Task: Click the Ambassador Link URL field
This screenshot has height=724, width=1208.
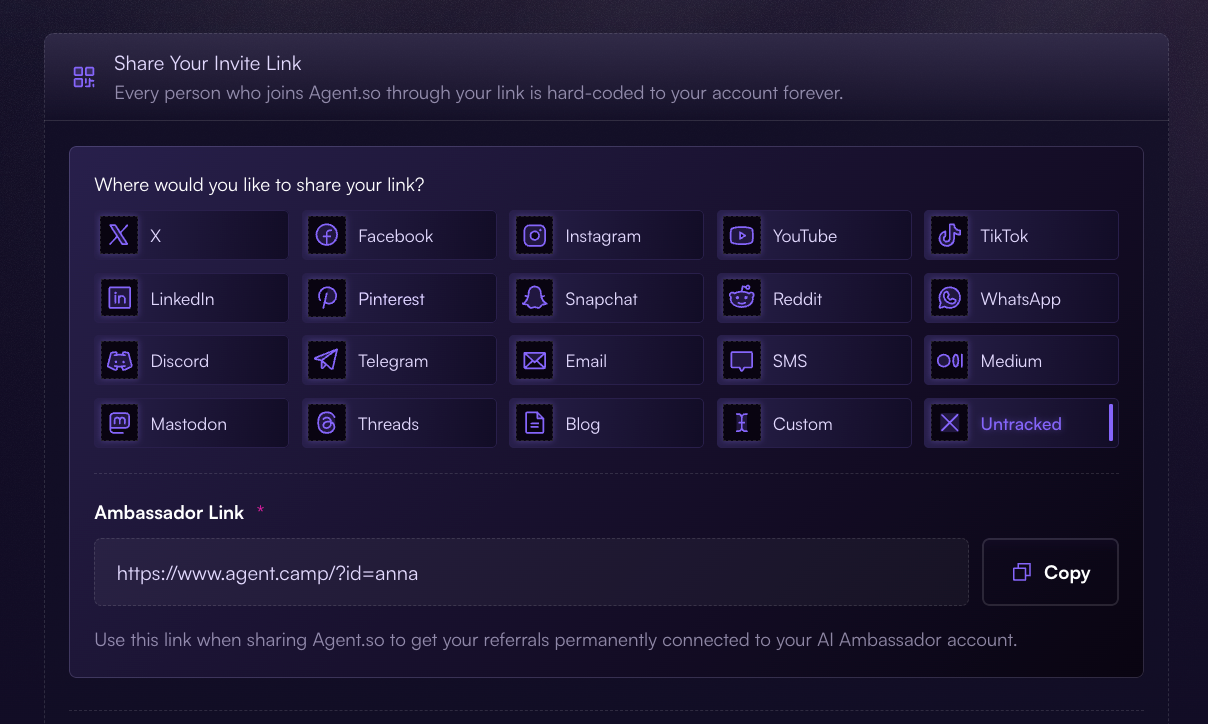Action: [531, 572]
